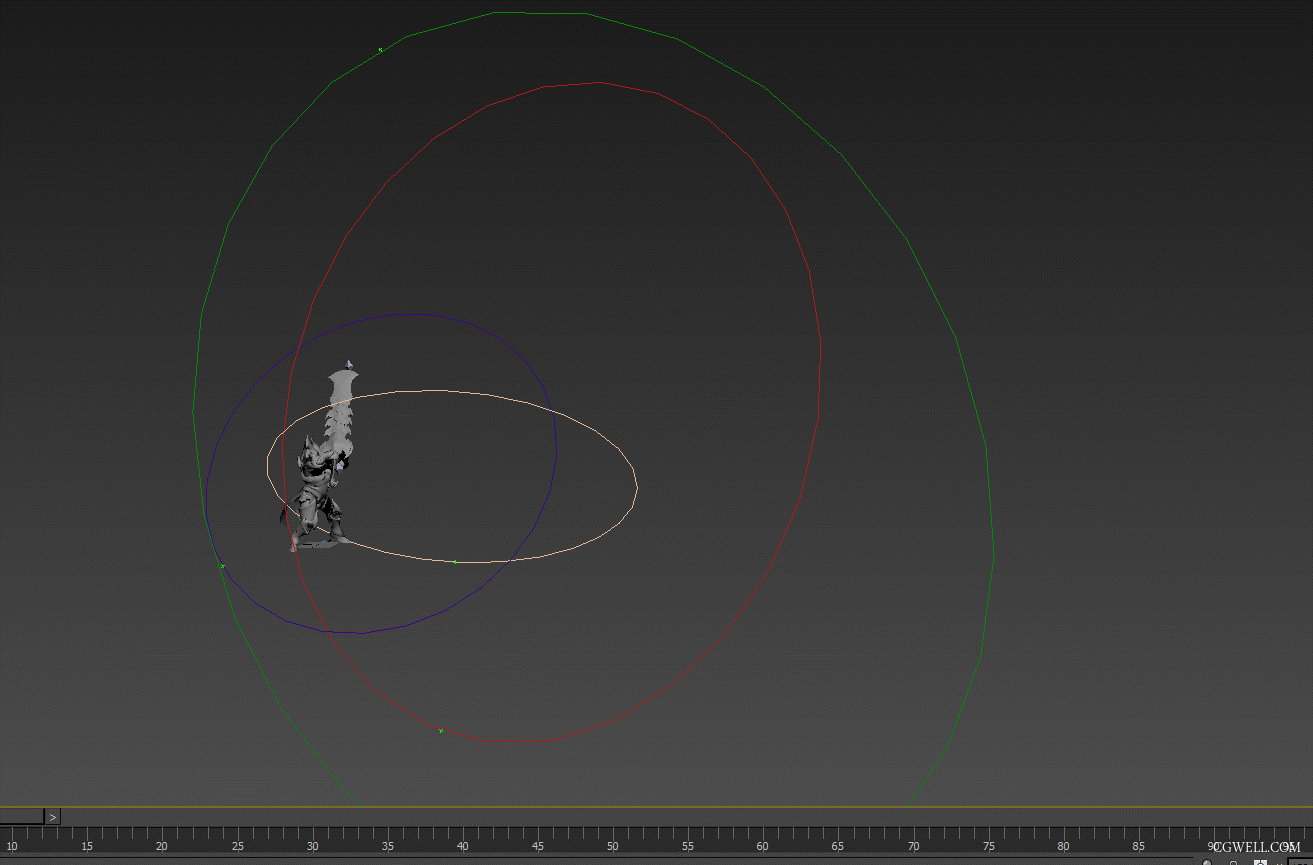Select frame 60 on the timeline
The image size is (1313, 865).
coord(763,846)
